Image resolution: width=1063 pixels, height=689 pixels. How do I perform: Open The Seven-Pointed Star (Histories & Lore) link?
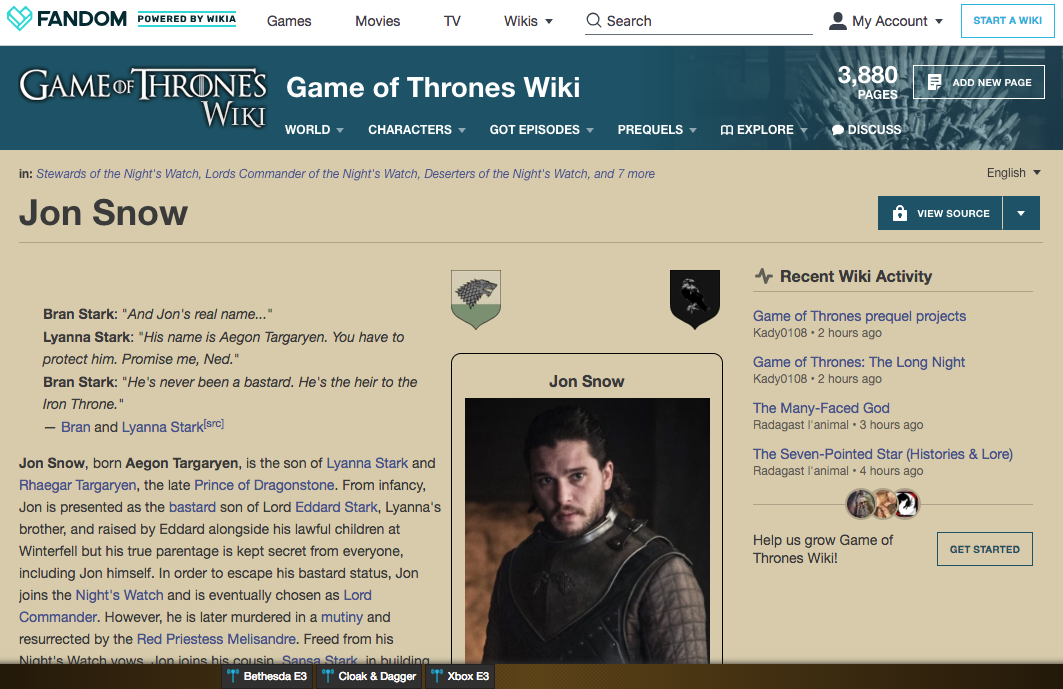pos(883,454)
